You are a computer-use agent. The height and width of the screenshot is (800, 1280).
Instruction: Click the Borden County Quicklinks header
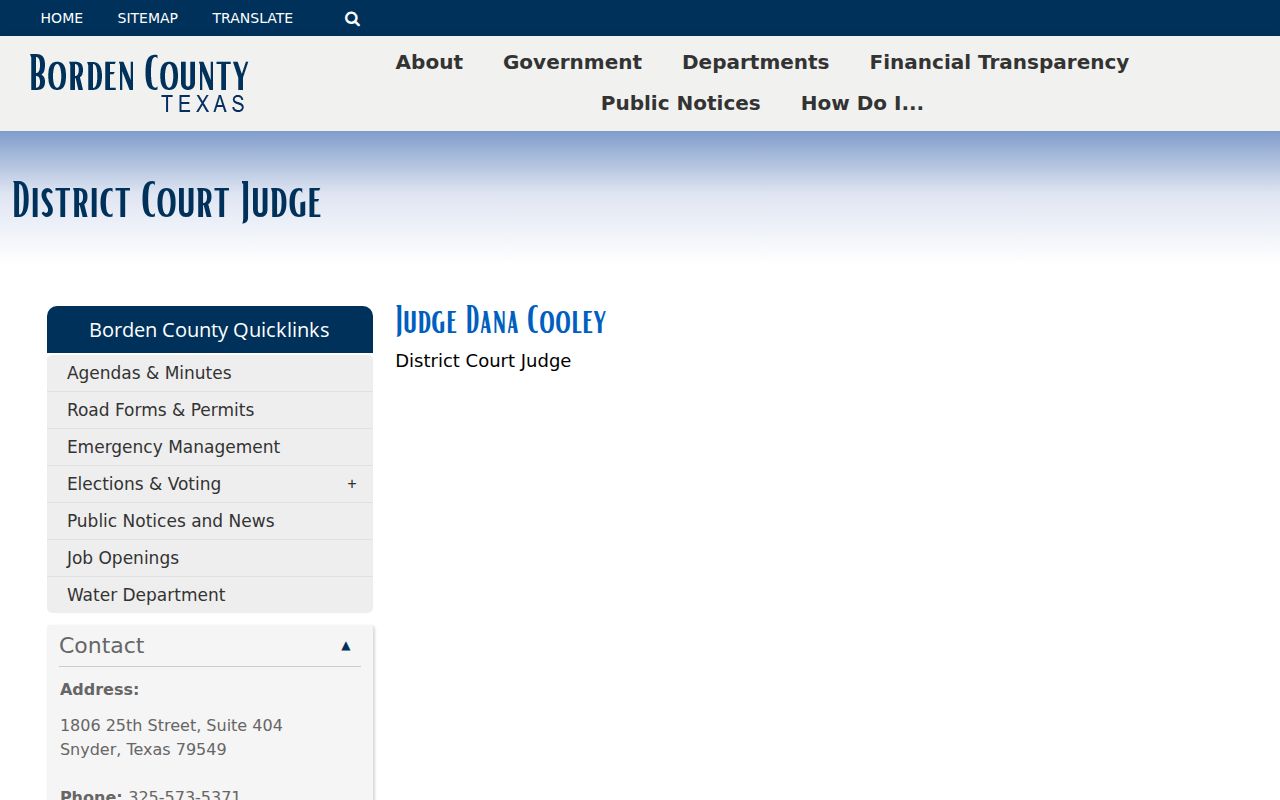point(210,330)
